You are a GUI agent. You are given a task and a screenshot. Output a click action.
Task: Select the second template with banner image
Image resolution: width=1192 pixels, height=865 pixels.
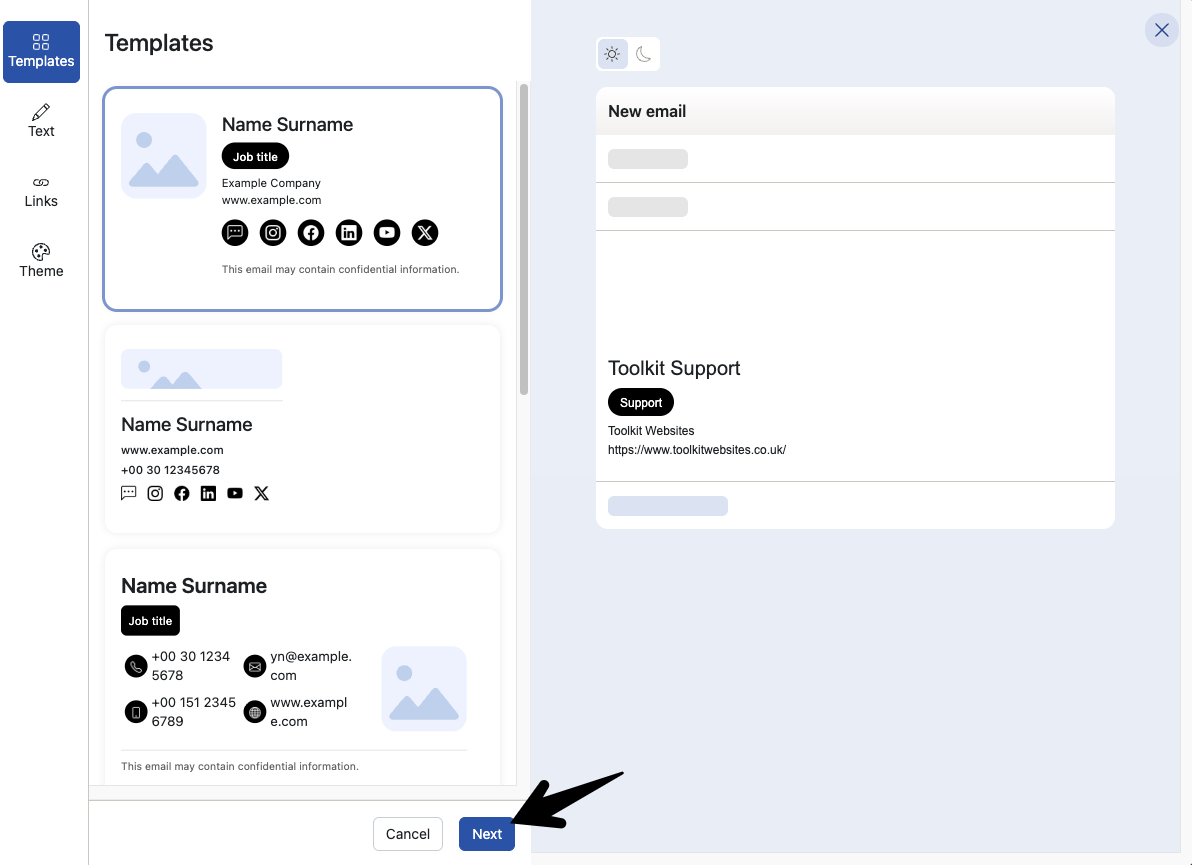click(x=302, y=428)
